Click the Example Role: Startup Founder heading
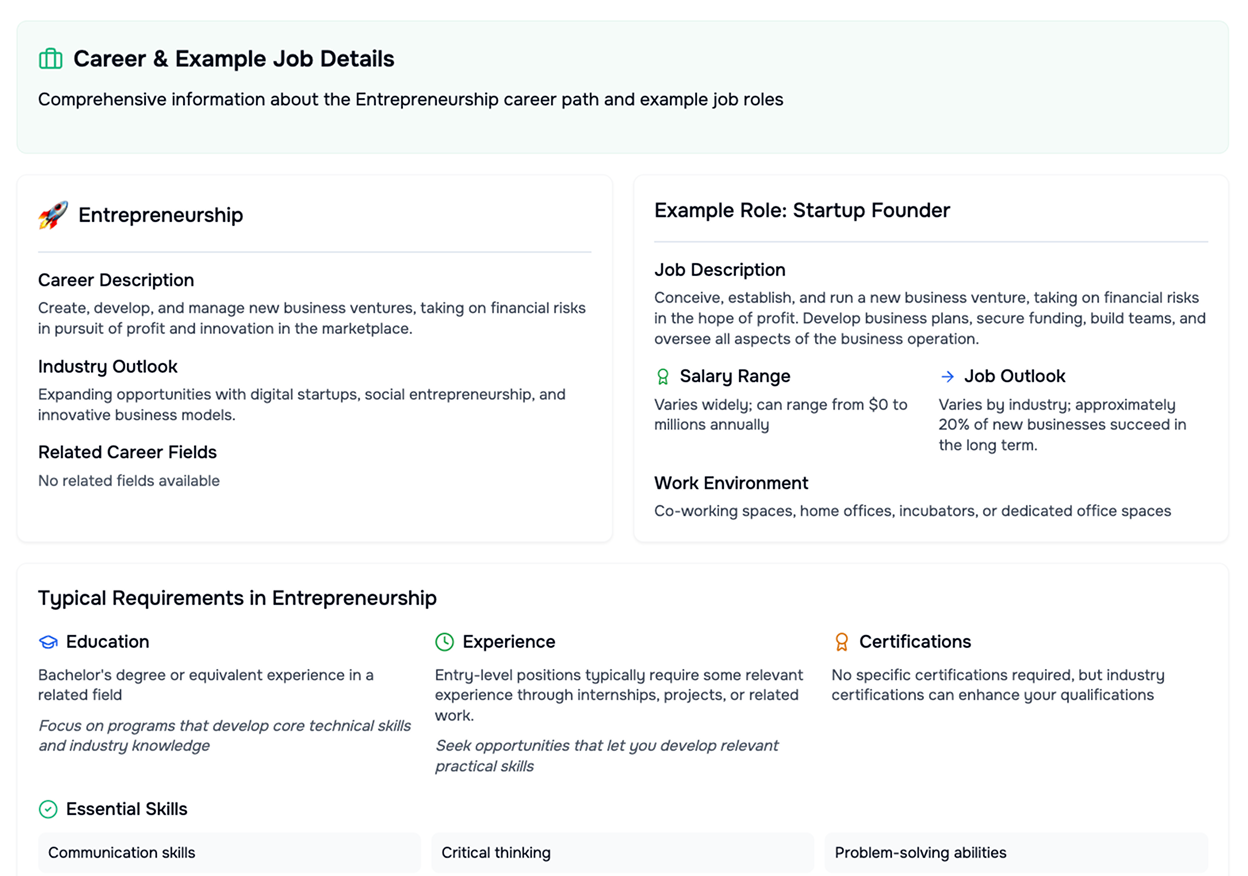Image resolution: width=1248 pixels, height=876 pixels. pyautogui.click(x=802, y=210)
